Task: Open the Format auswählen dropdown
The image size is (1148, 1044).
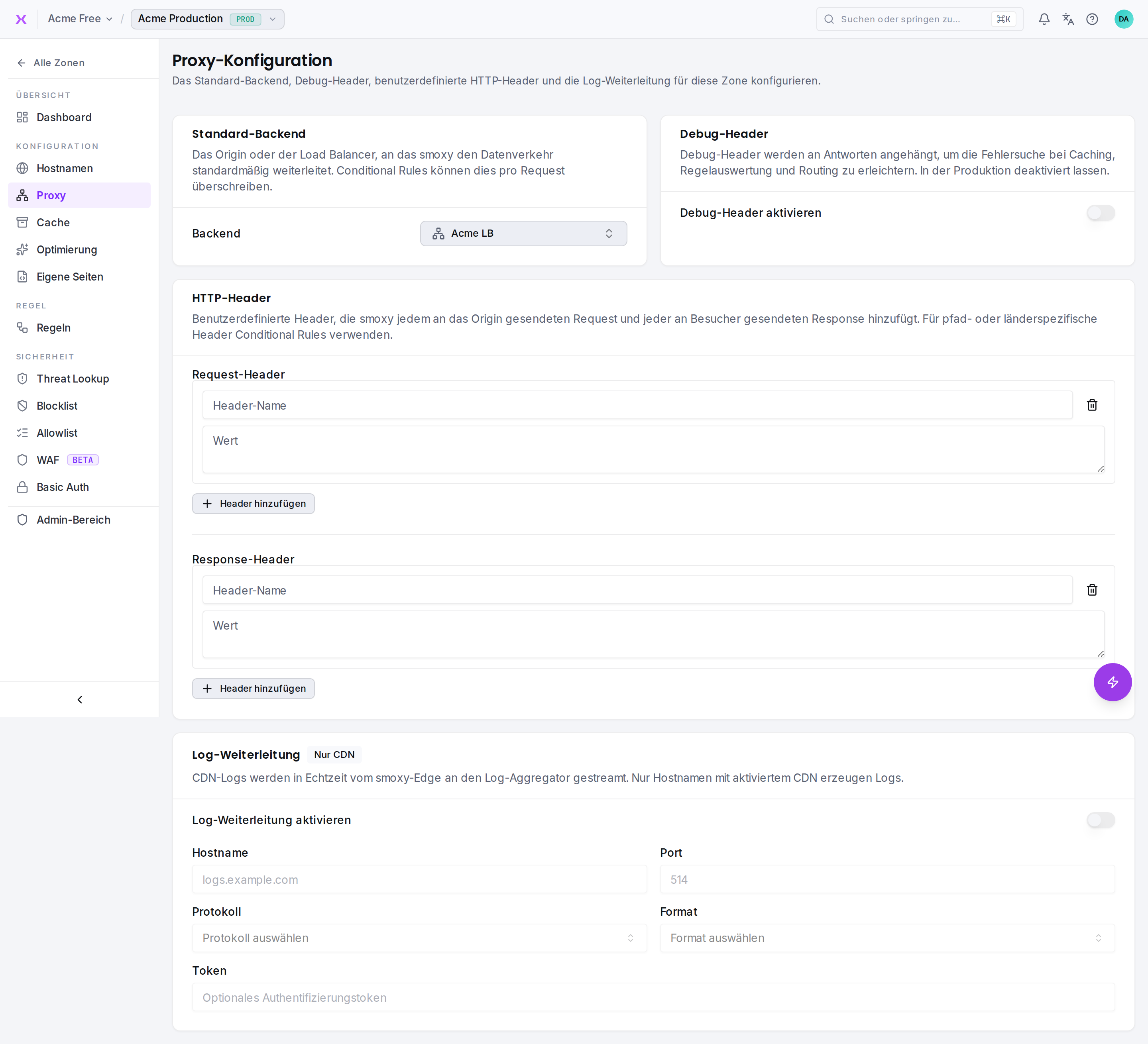Action: point(887,938)
